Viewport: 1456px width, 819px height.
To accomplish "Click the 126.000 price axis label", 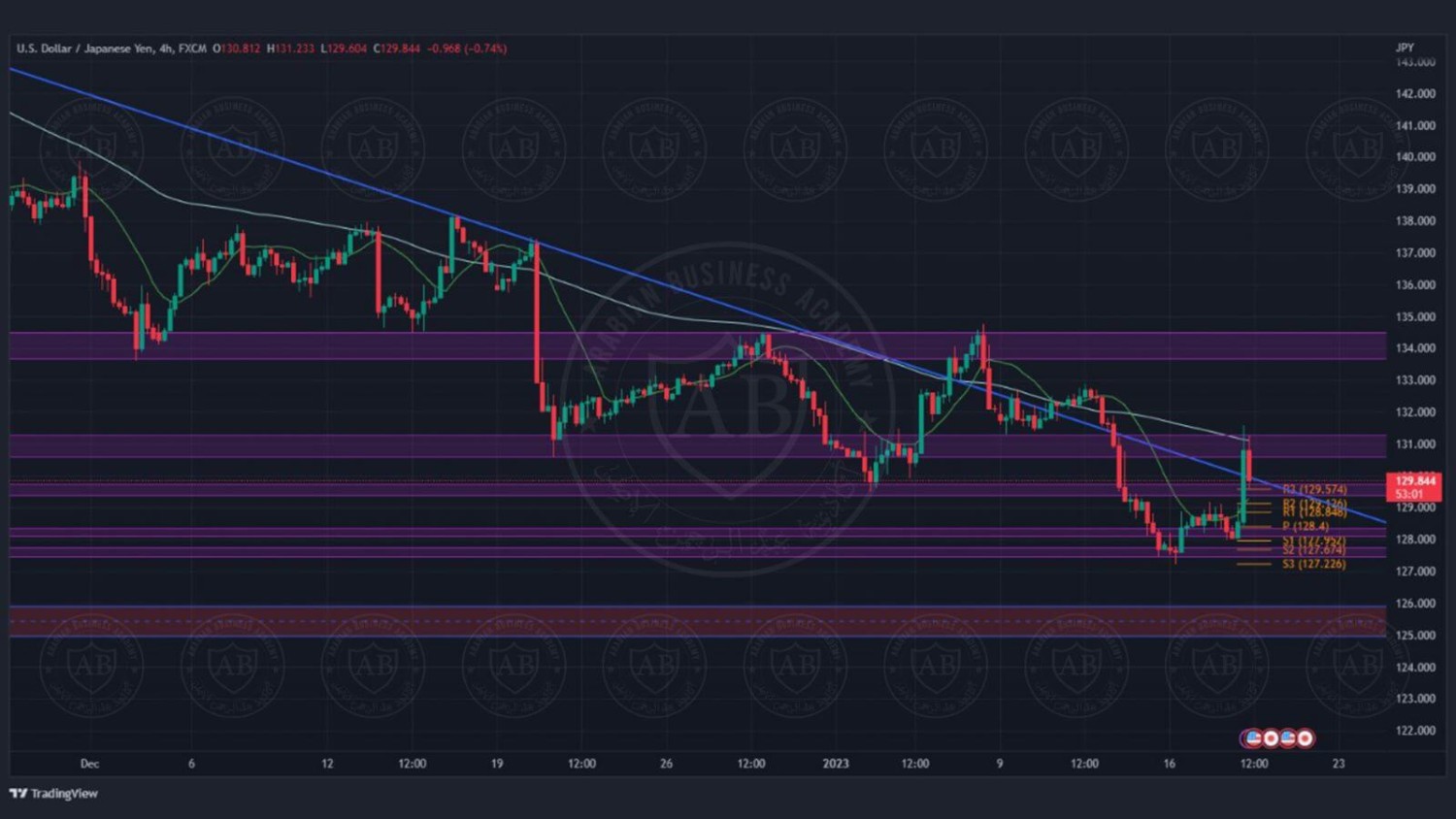I will coord(1415,604).
